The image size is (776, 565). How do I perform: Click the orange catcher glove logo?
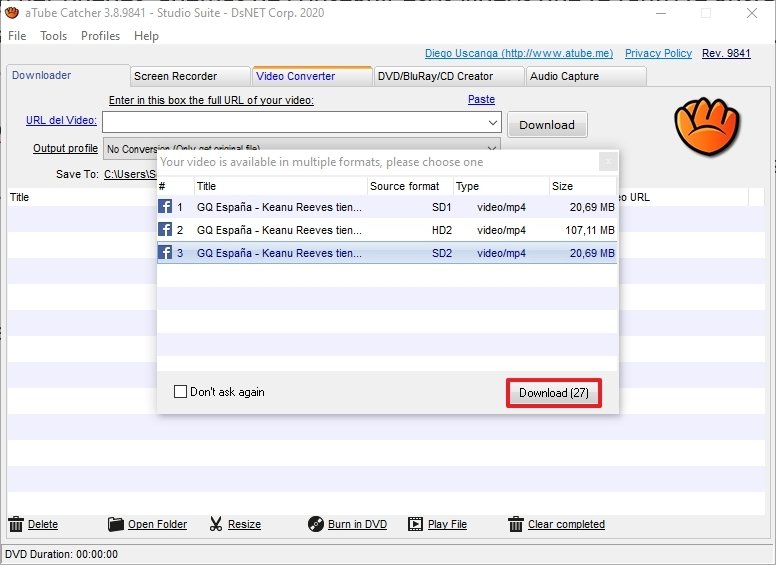coord(707,126)
